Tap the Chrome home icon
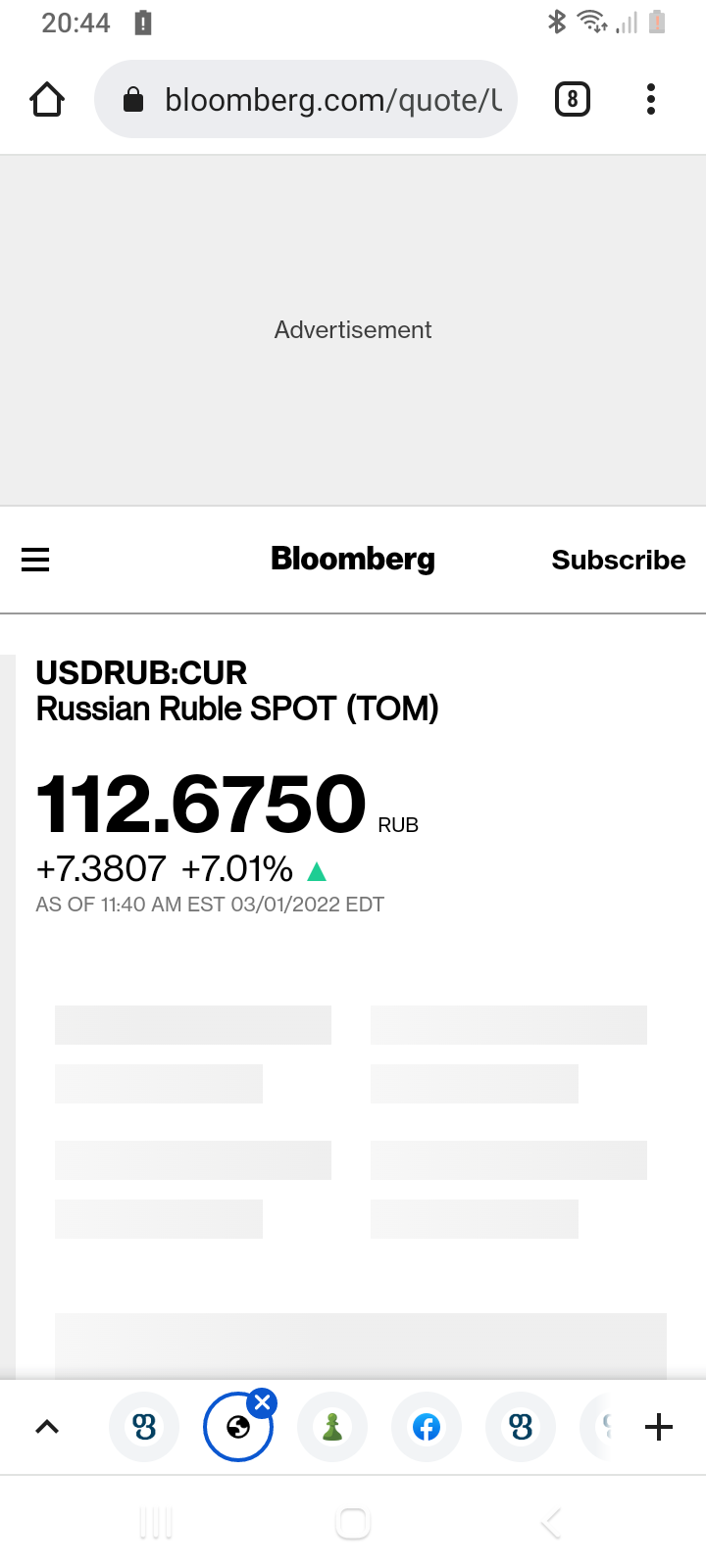The height and width of the screenshot is (1568, 706). coord(47,99)
